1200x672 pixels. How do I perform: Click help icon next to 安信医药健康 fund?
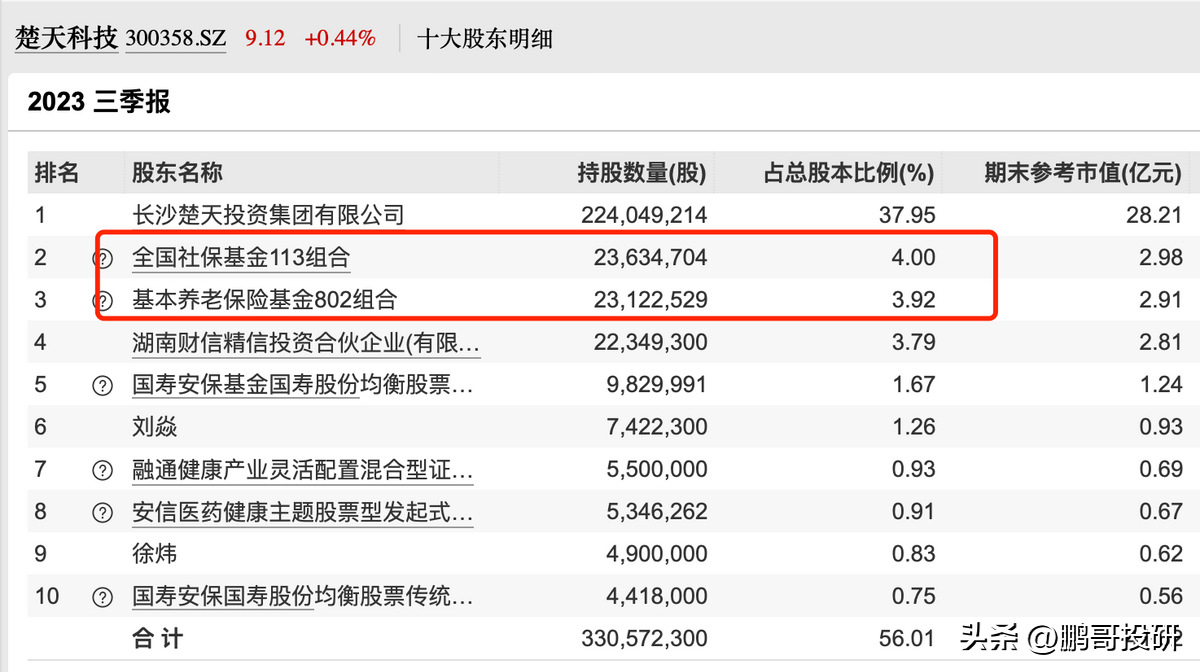pyautogui.click(x=102, y=512)
